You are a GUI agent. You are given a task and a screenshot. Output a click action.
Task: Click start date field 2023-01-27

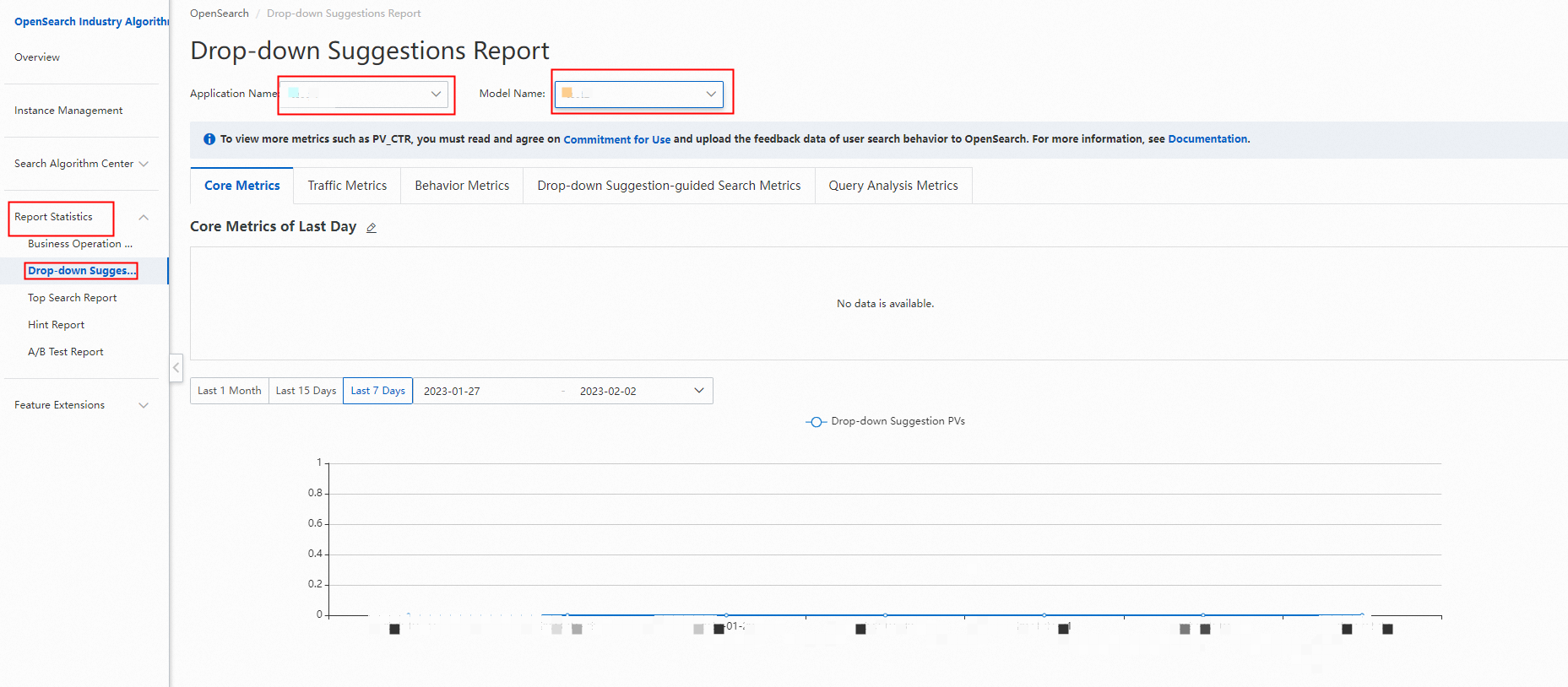452,392
